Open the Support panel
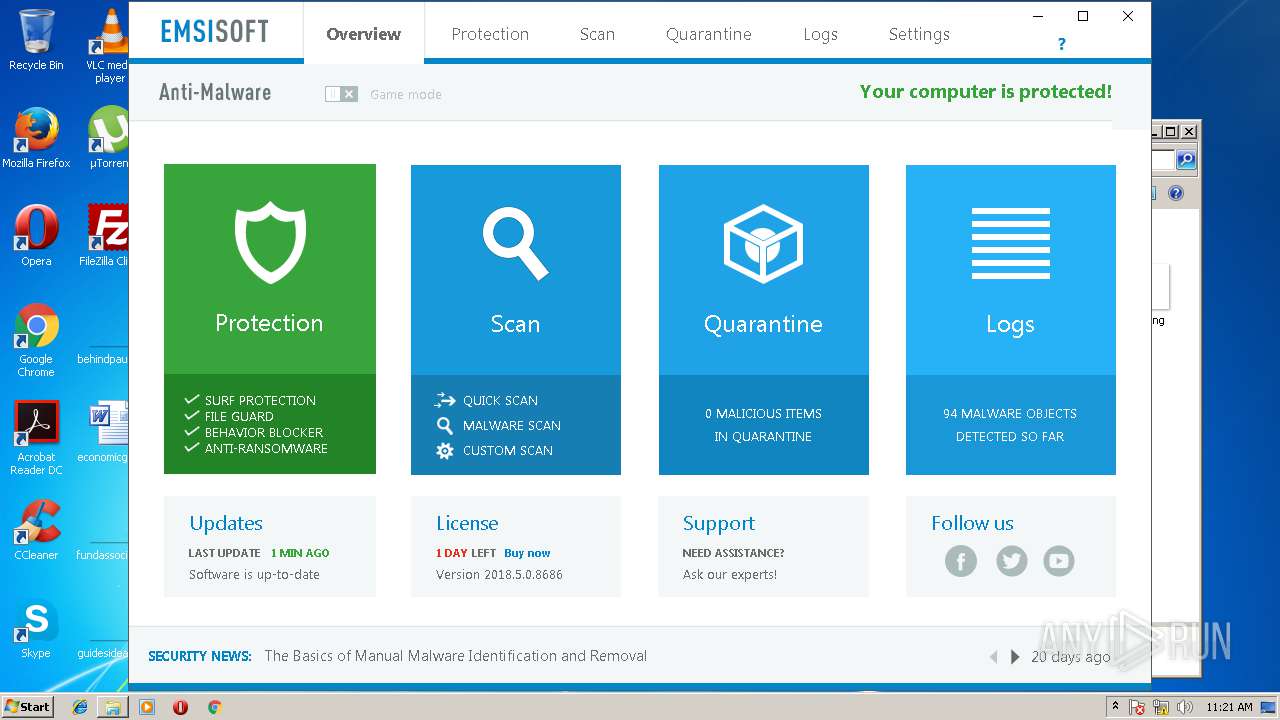Viewport: 1280px width, 720px height. [763, 547]
